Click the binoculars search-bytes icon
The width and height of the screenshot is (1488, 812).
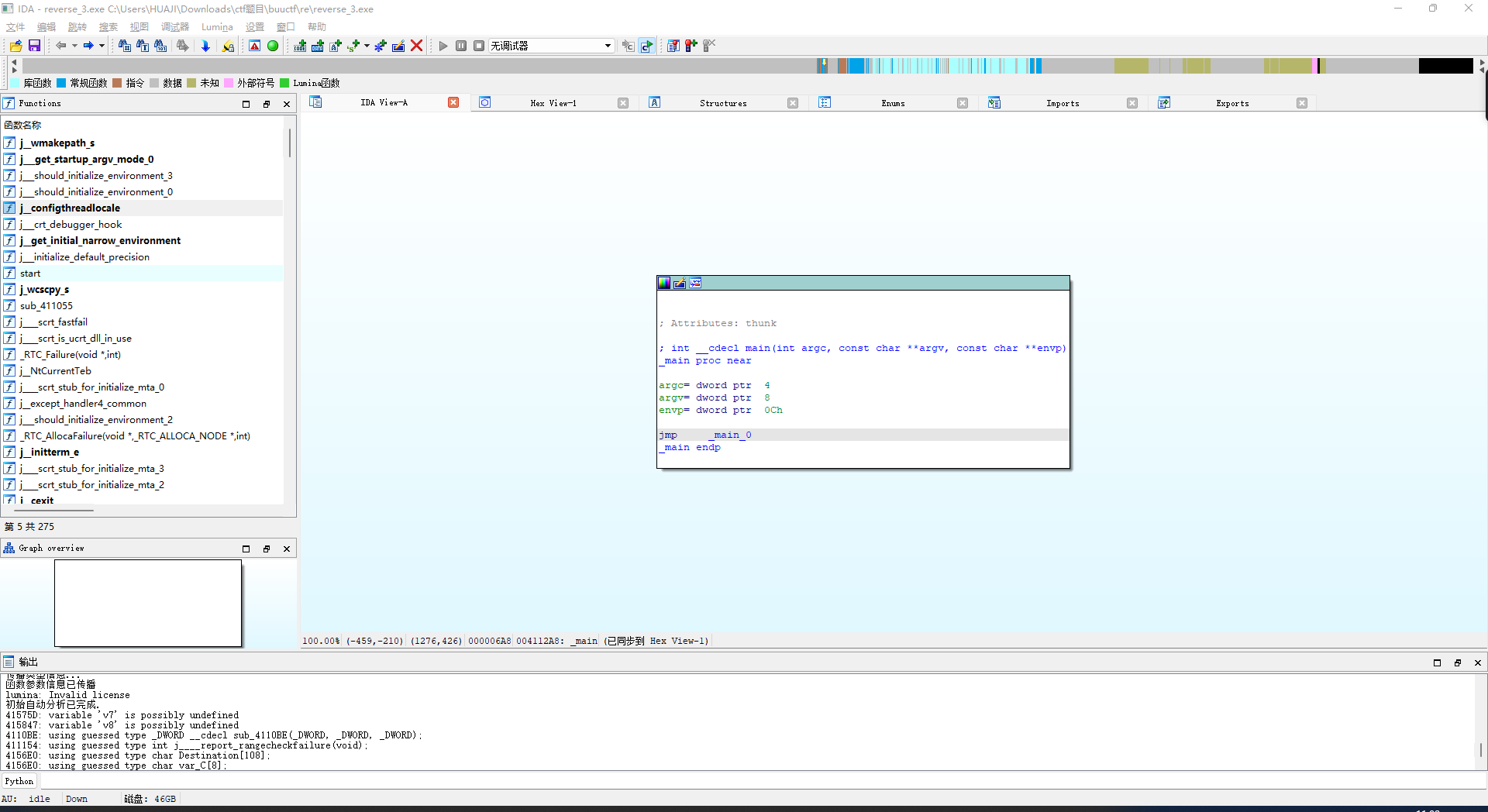coord(160,46)
